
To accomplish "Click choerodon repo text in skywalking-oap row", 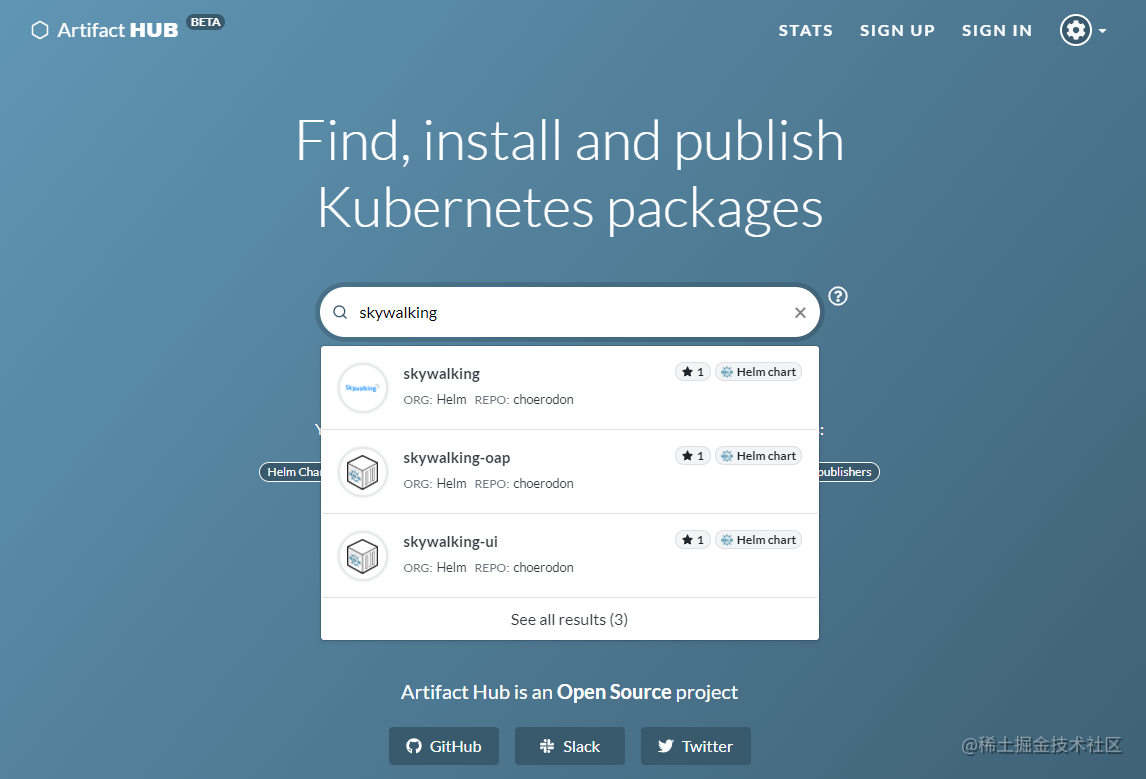I will point(543,484).
